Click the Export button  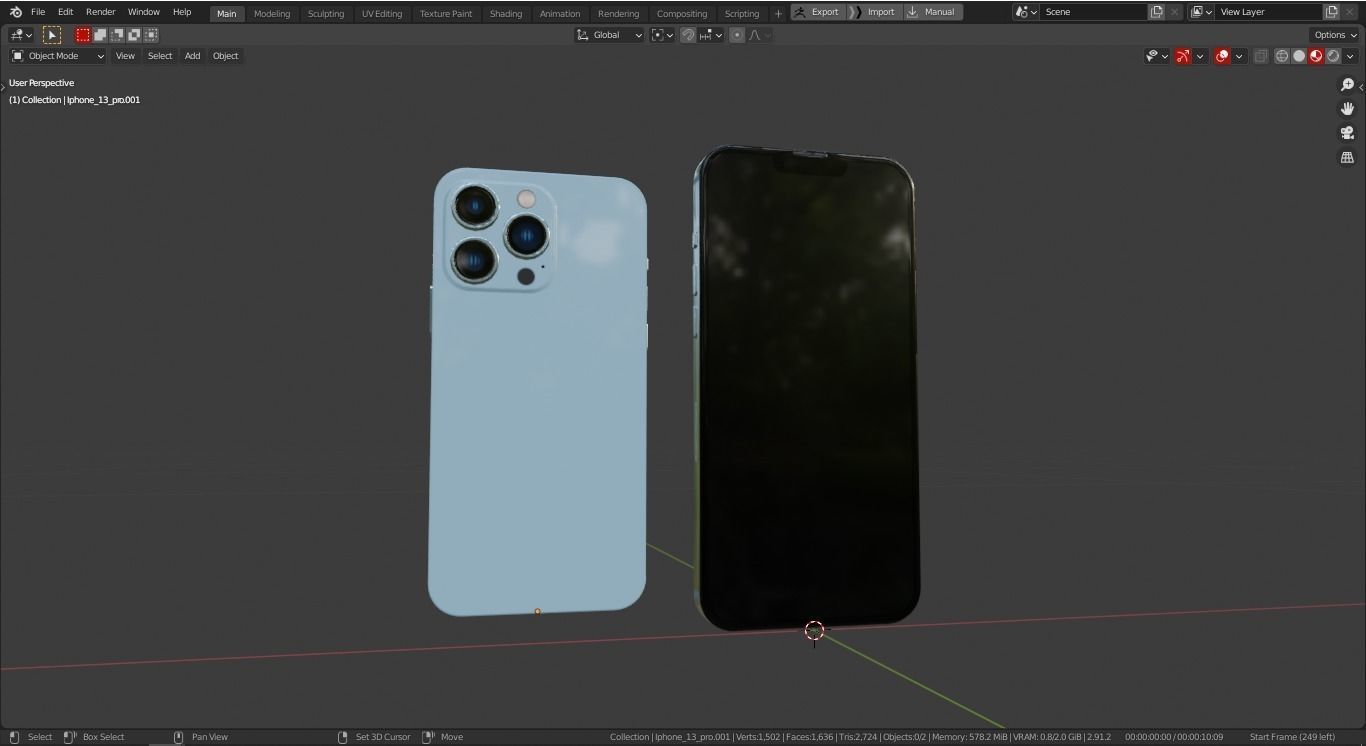[817, 12]
